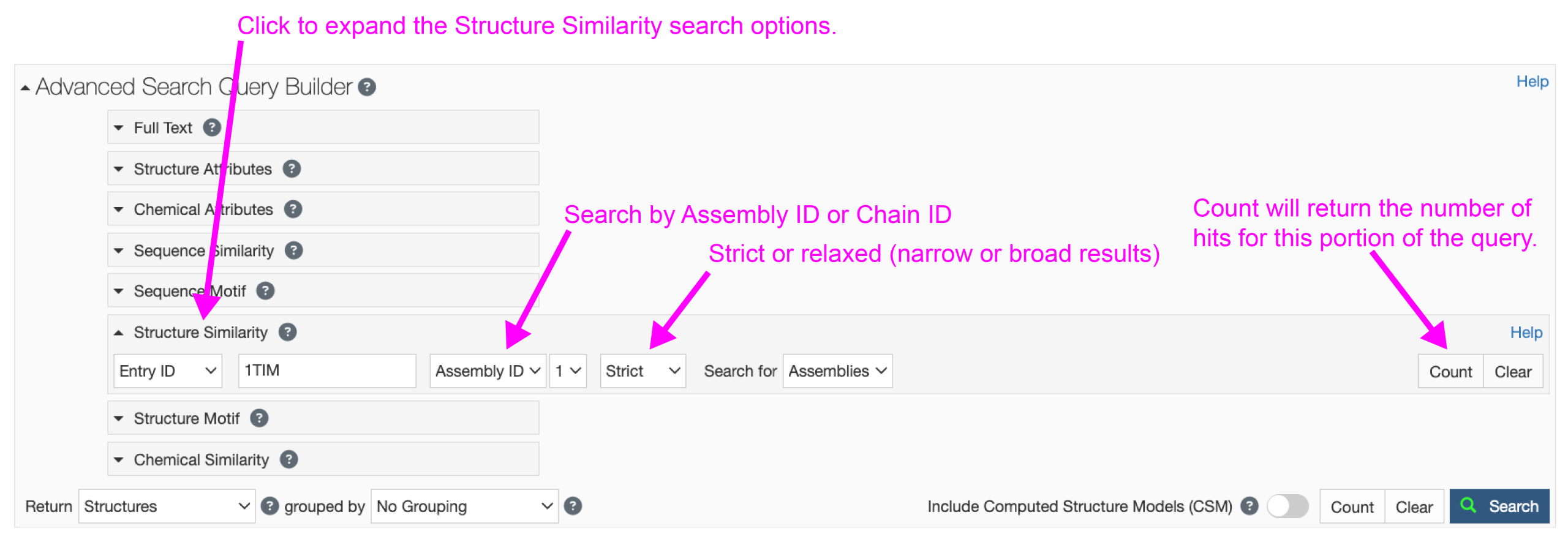
Task: Open the Return Structures dropdown
Action: pyautogui.click(x=167, y=506)
